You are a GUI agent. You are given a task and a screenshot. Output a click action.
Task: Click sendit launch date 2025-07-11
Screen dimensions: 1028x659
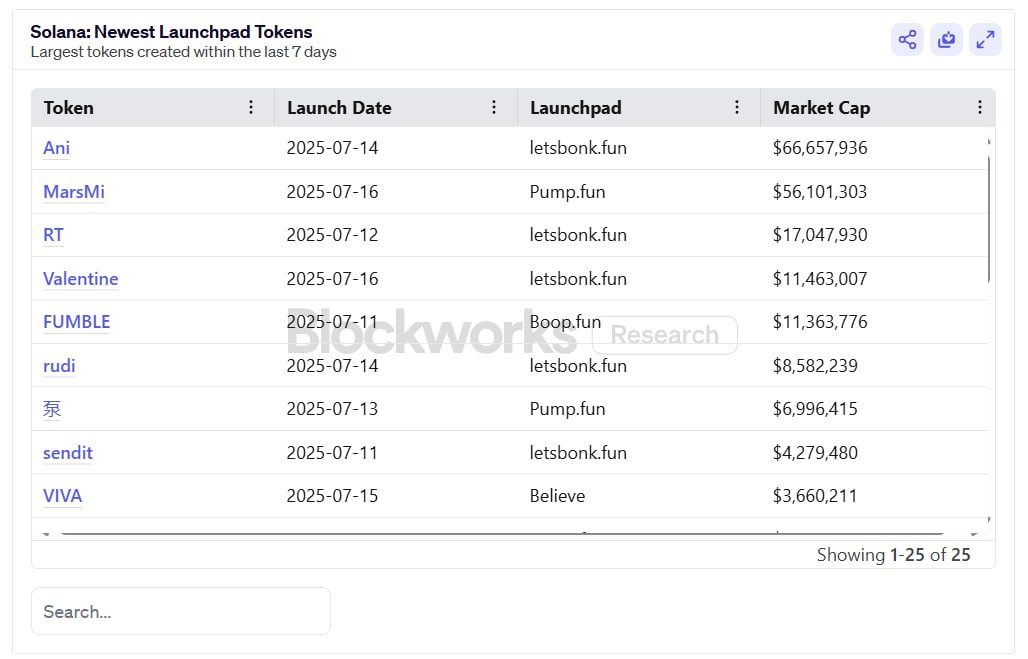point(332,453)
